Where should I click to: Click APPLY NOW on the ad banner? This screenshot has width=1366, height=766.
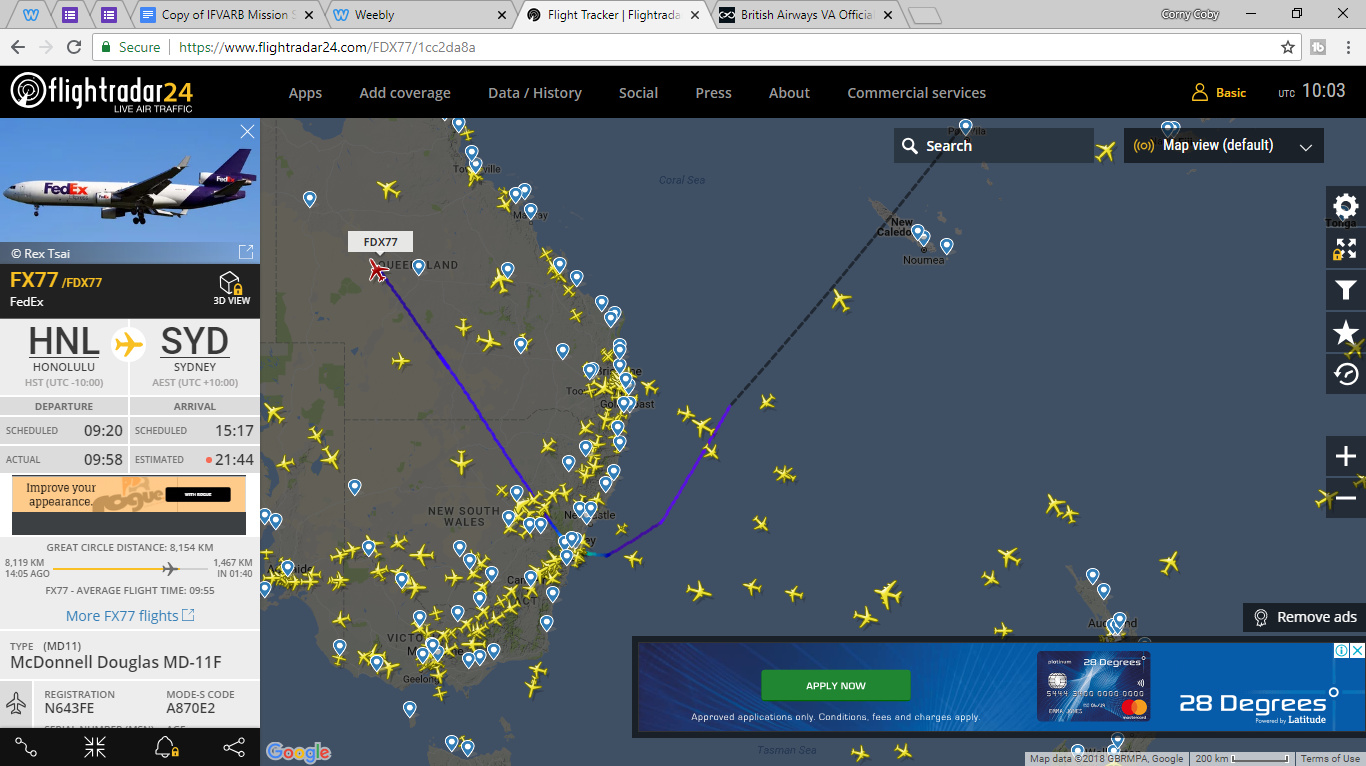pyautogui.click(x=836, y=686)
